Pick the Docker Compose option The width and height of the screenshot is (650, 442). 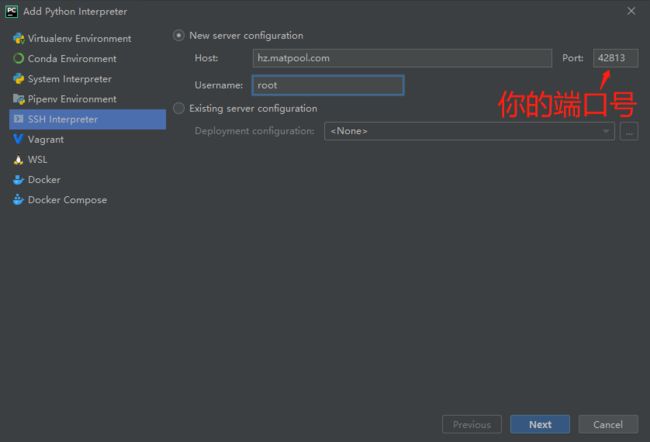coord(88,200)
